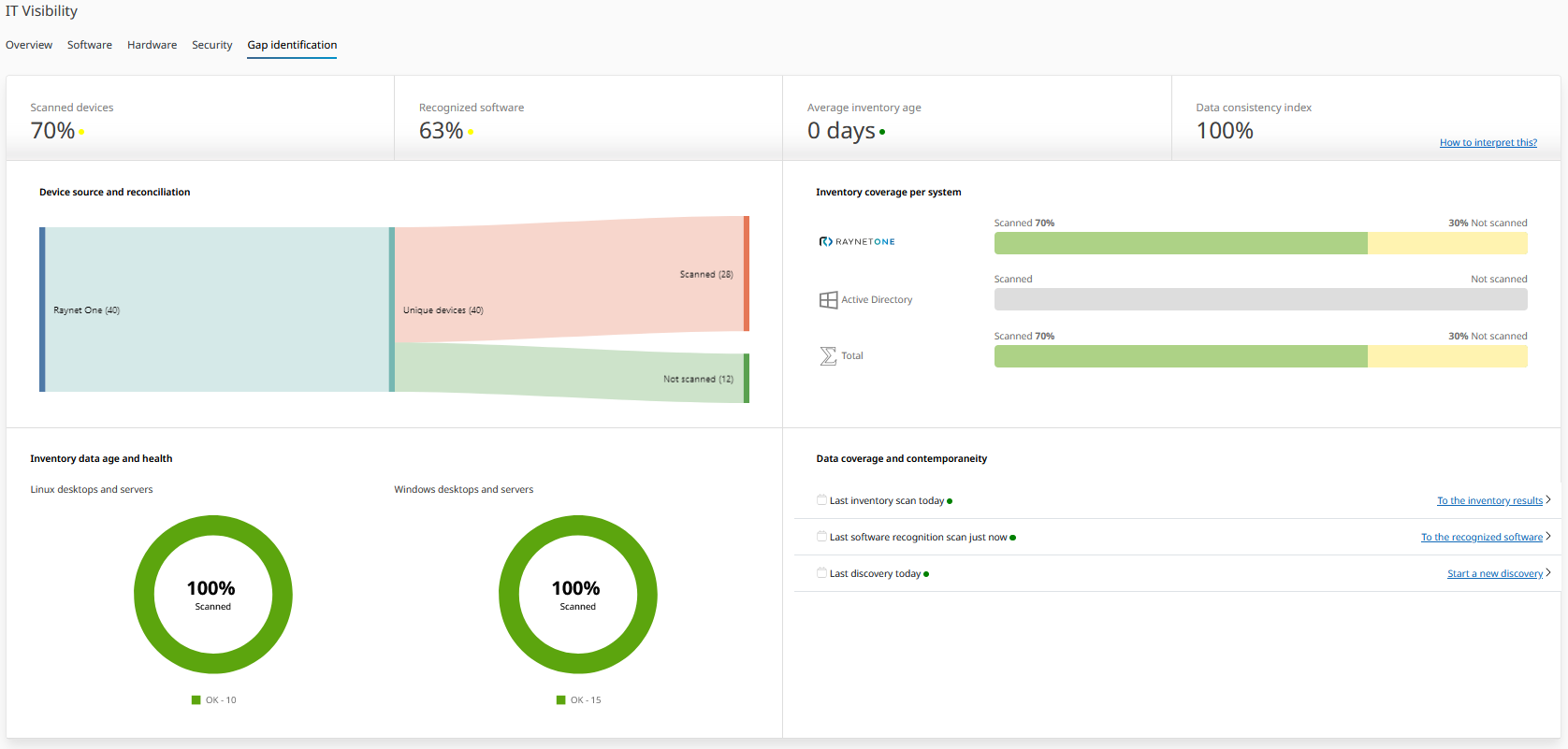Open the Overview tab
This screenshot has width=1568, height=749.
[29, 45]
